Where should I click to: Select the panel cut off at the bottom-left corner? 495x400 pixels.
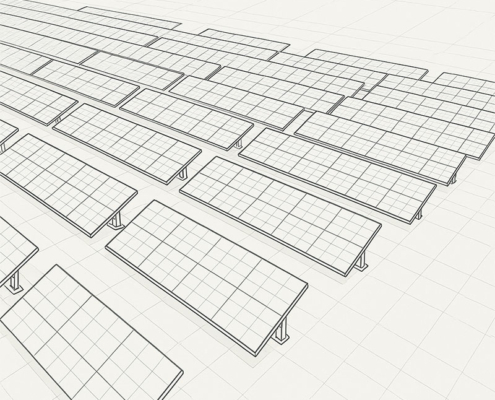[92, 332]
